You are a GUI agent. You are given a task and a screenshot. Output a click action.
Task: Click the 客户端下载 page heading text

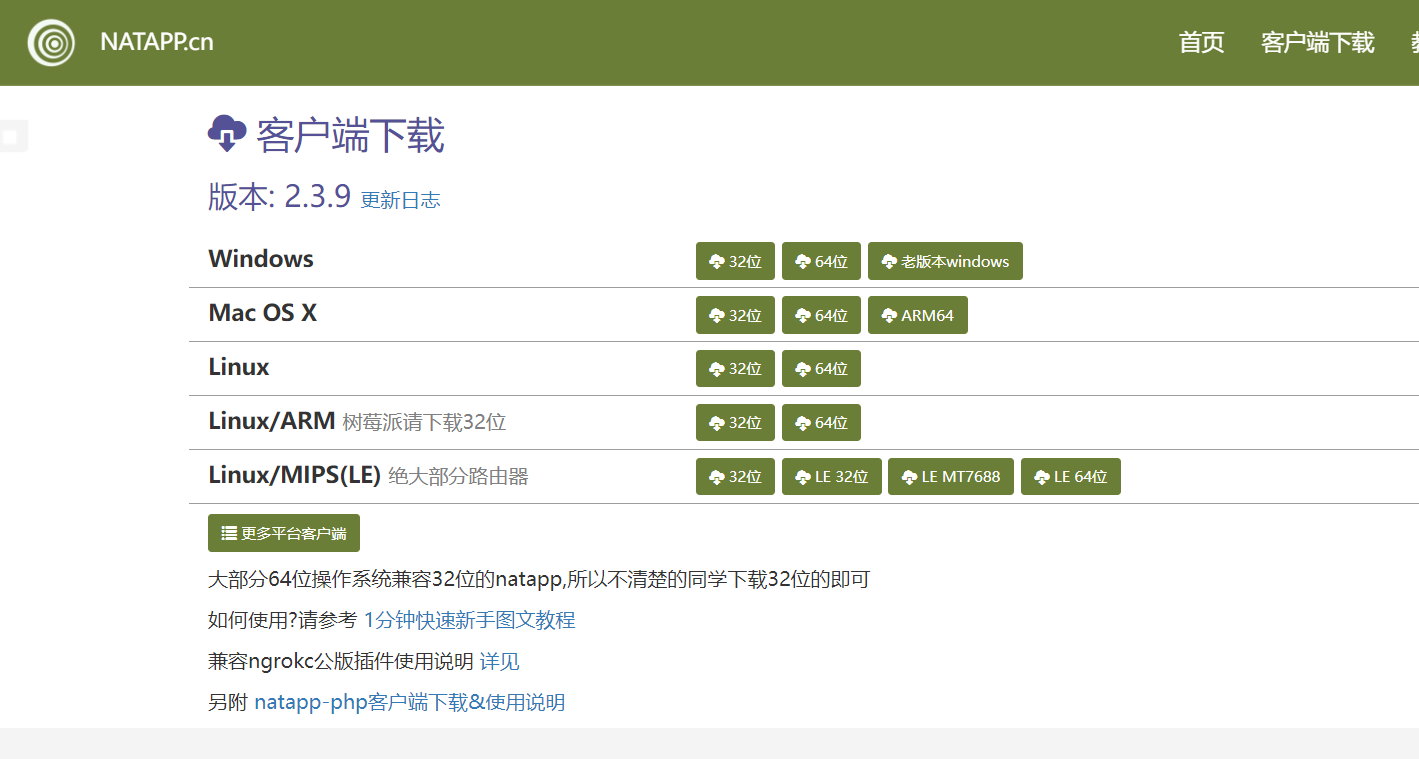pyautogui.click(x=350, y=135)
